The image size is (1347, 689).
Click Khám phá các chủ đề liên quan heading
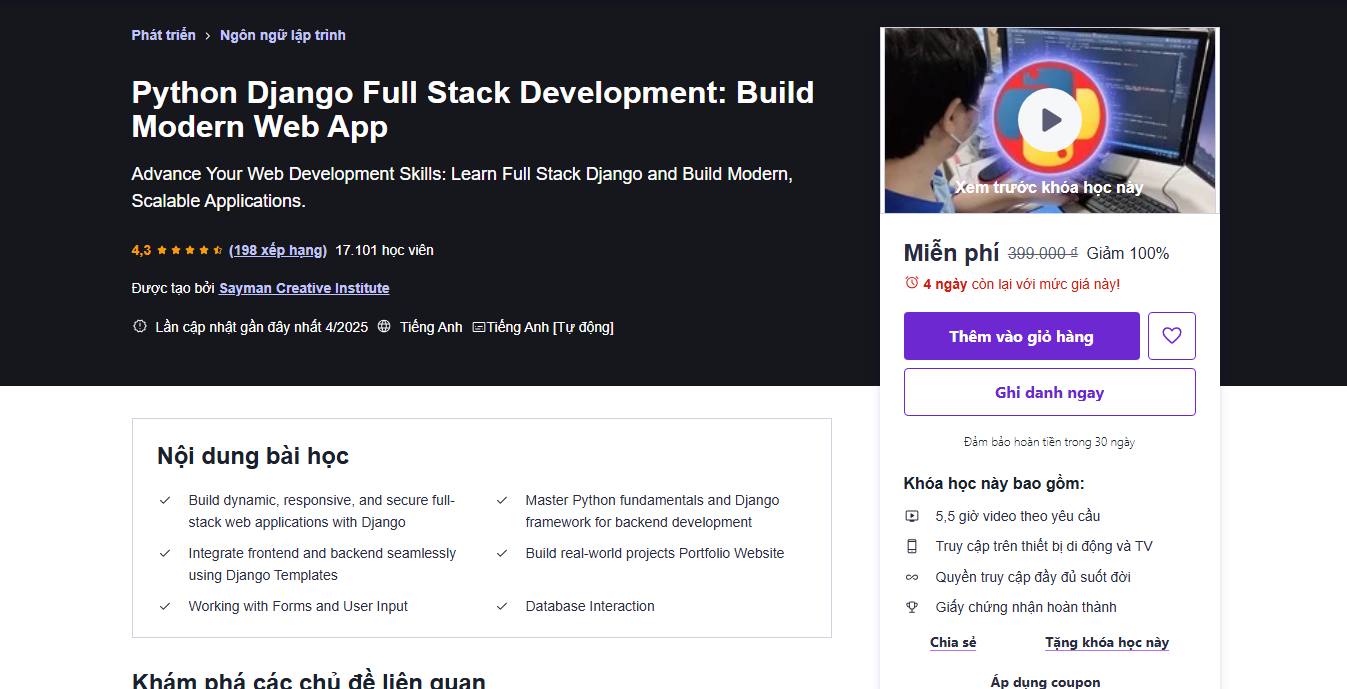309,680
